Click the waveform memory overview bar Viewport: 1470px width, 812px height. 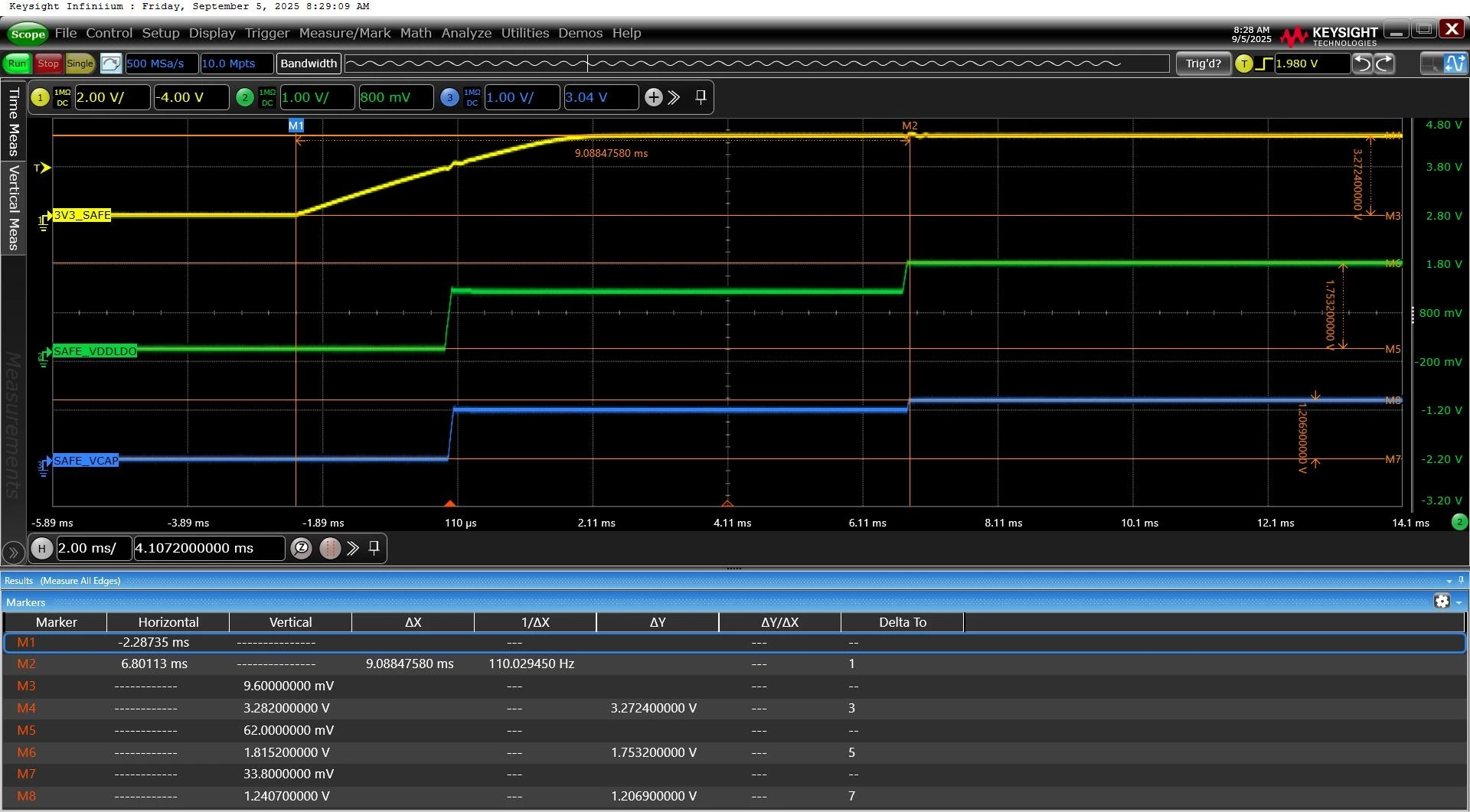757,64
